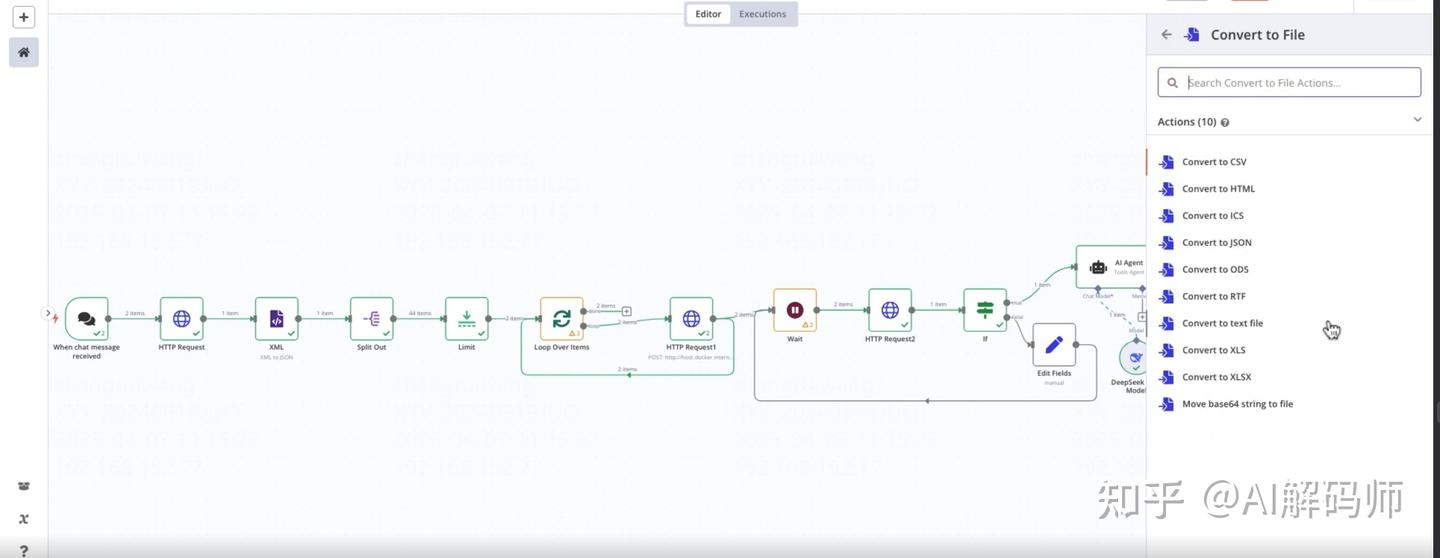Select the Wait node

[795, 310]
